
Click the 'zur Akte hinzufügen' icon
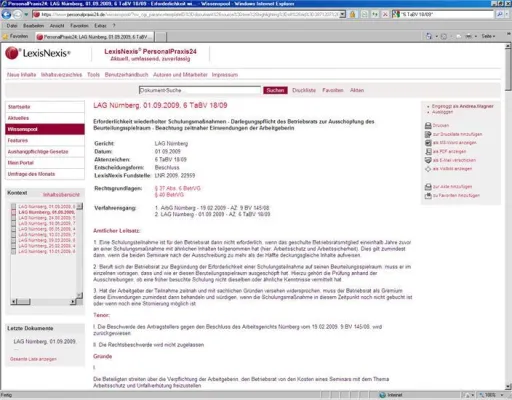pos(428,187)
